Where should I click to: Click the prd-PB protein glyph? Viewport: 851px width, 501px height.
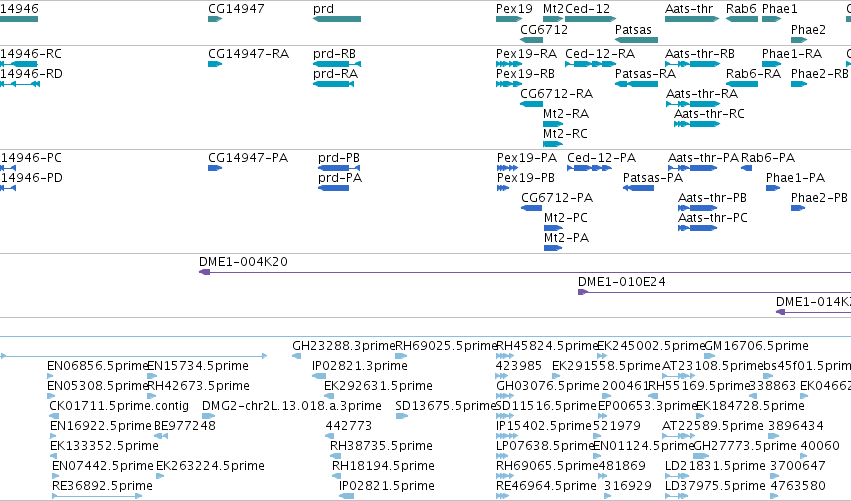(339, 168)
